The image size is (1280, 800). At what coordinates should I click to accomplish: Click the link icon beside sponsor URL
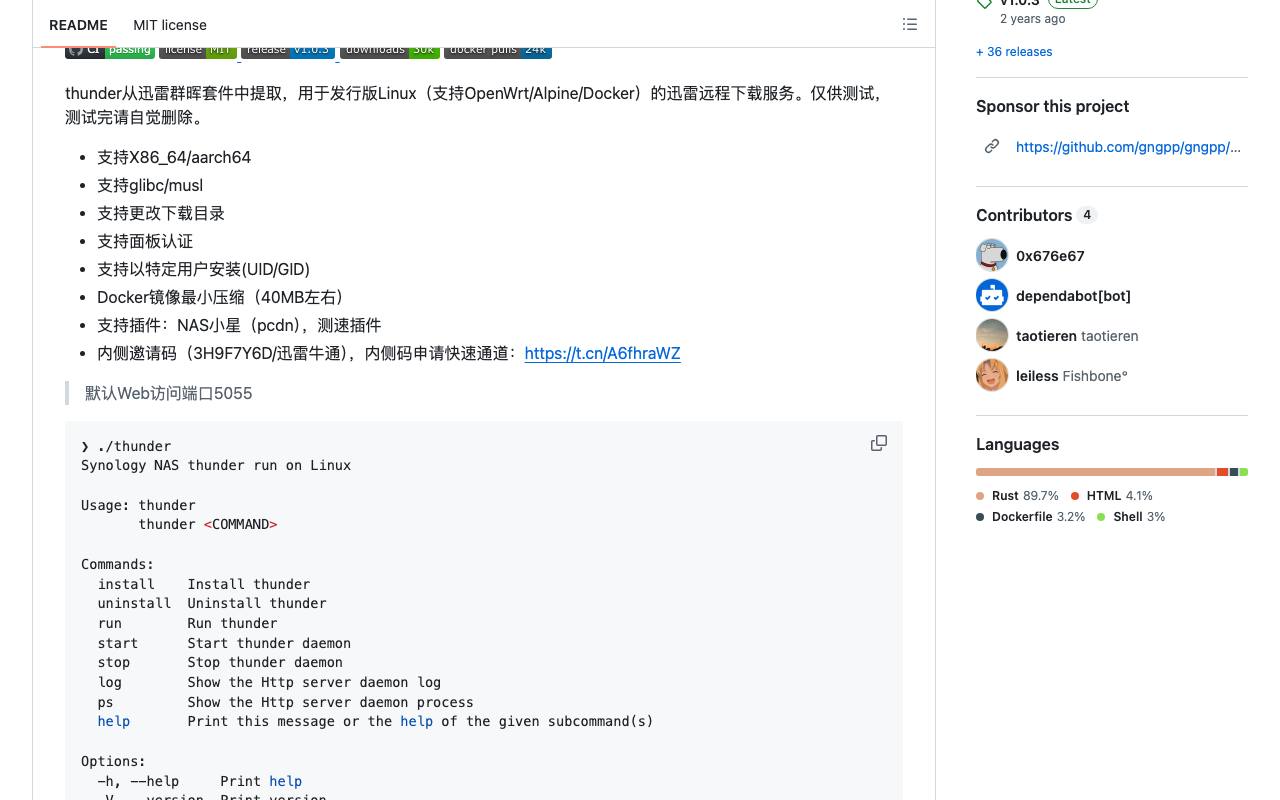[x=992, y=146]
